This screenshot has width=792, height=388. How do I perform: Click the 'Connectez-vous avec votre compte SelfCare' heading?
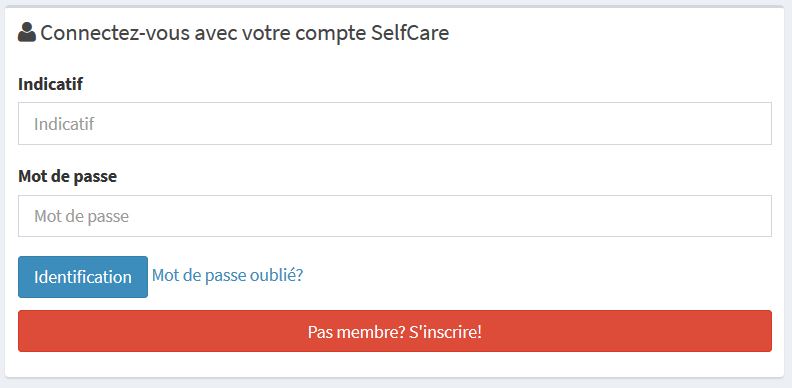(x=244, y=33)
